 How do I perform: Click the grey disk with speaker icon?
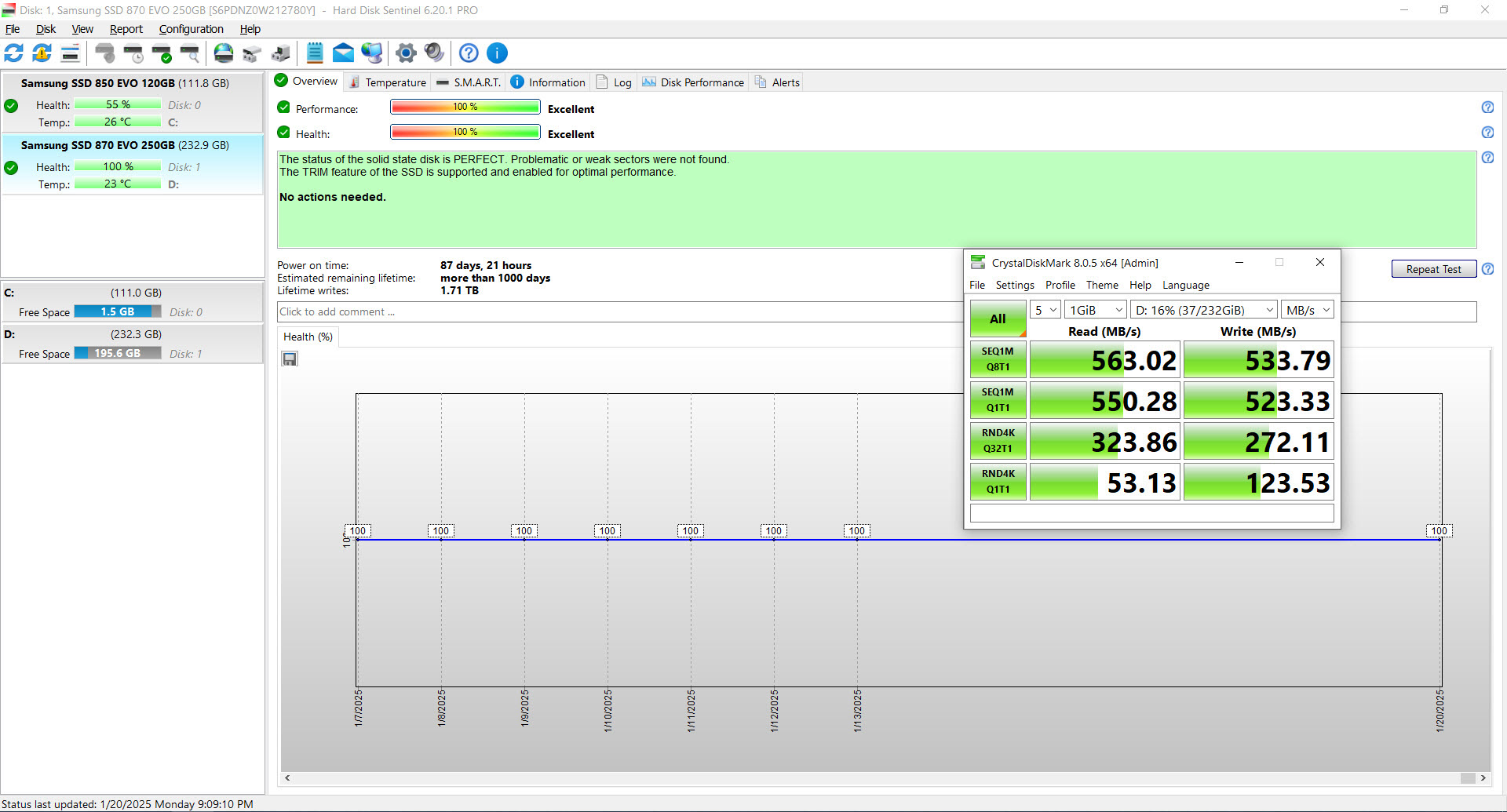click(104, 53)
